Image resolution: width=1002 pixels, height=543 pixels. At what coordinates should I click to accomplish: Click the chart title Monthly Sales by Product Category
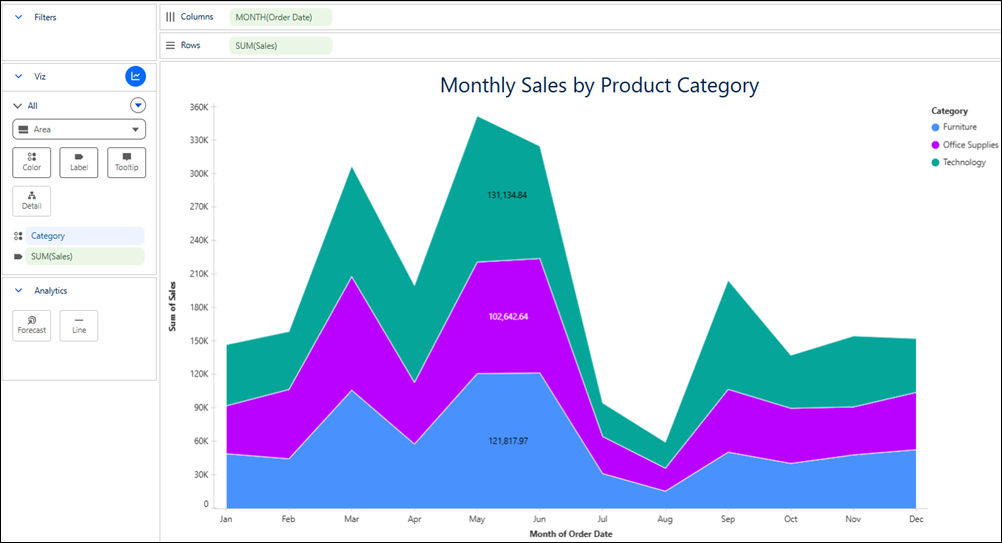(x=599, y=85)
